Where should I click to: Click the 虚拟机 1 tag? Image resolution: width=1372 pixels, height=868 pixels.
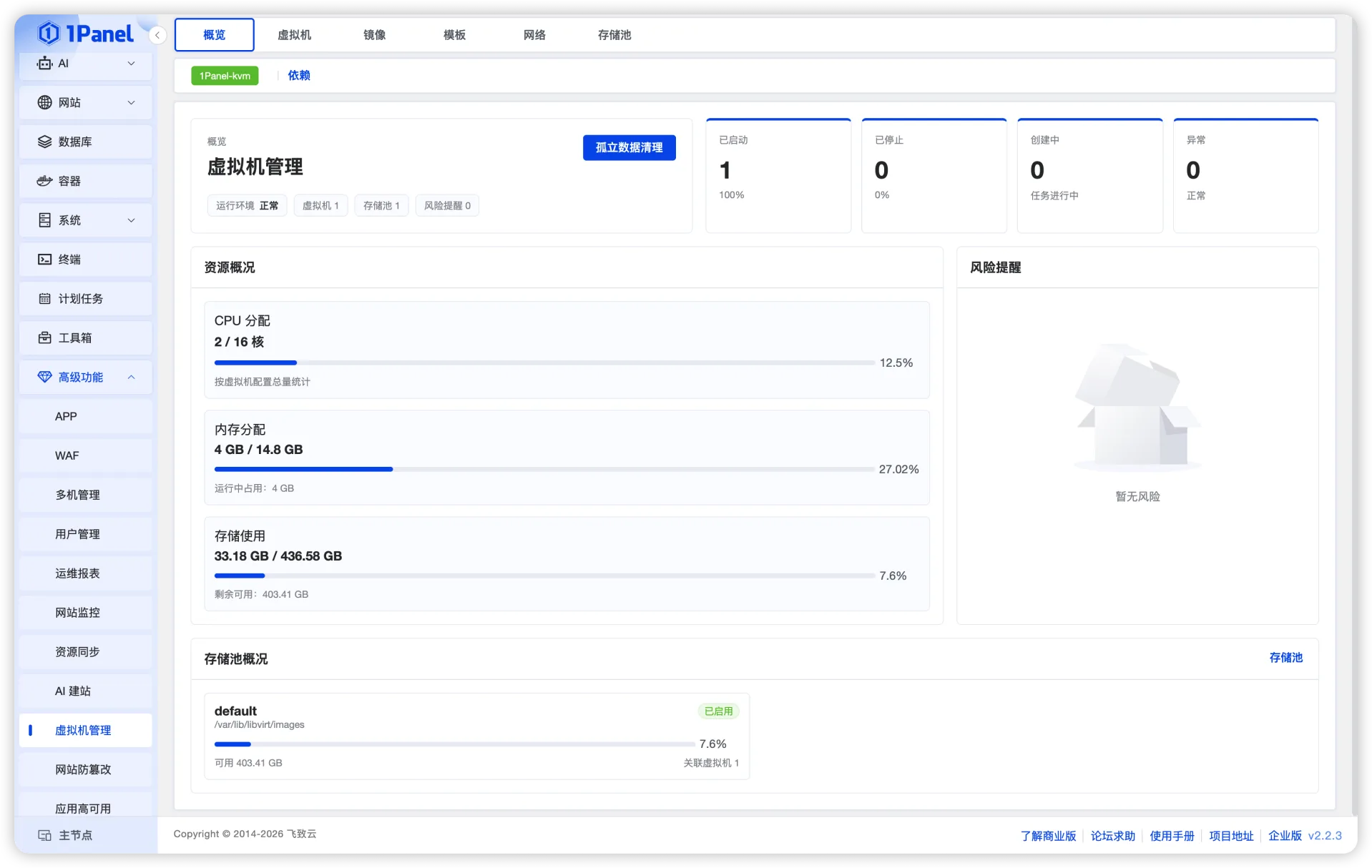click(x=320, y=206)
